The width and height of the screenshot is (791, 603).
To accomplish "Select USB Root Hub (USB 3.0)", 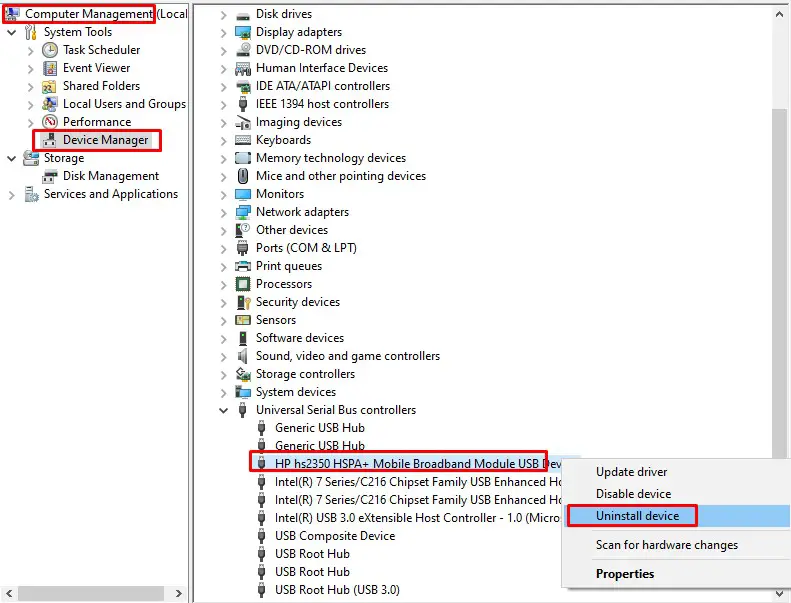I will click(x=337, y=590).
